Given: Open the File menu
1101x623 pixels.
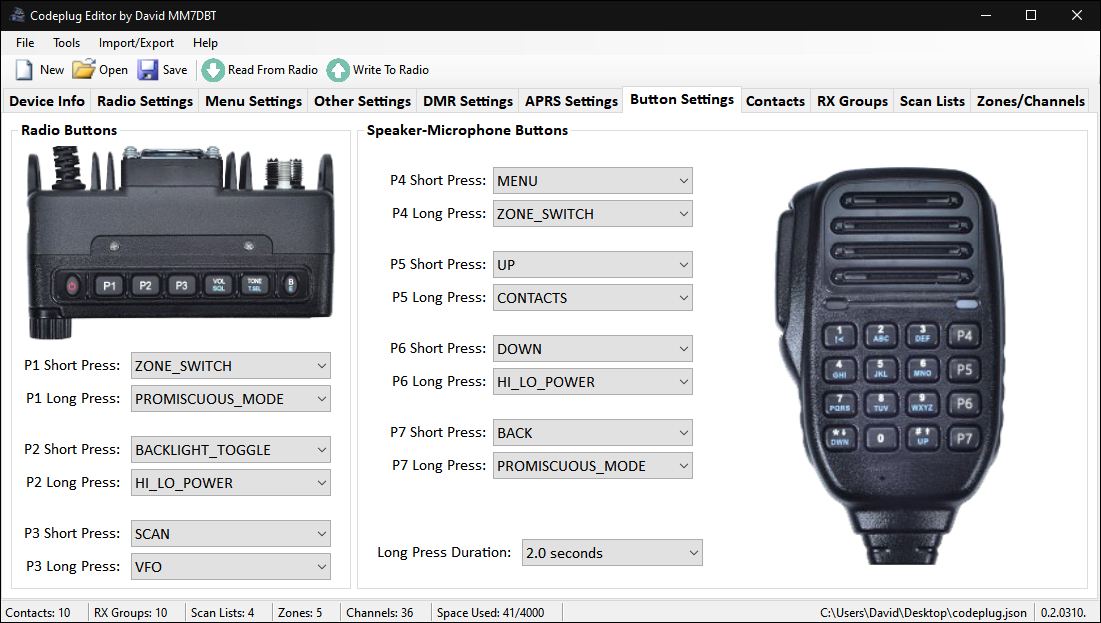Looking at the screenshot, I should click(x=24, y=43).
